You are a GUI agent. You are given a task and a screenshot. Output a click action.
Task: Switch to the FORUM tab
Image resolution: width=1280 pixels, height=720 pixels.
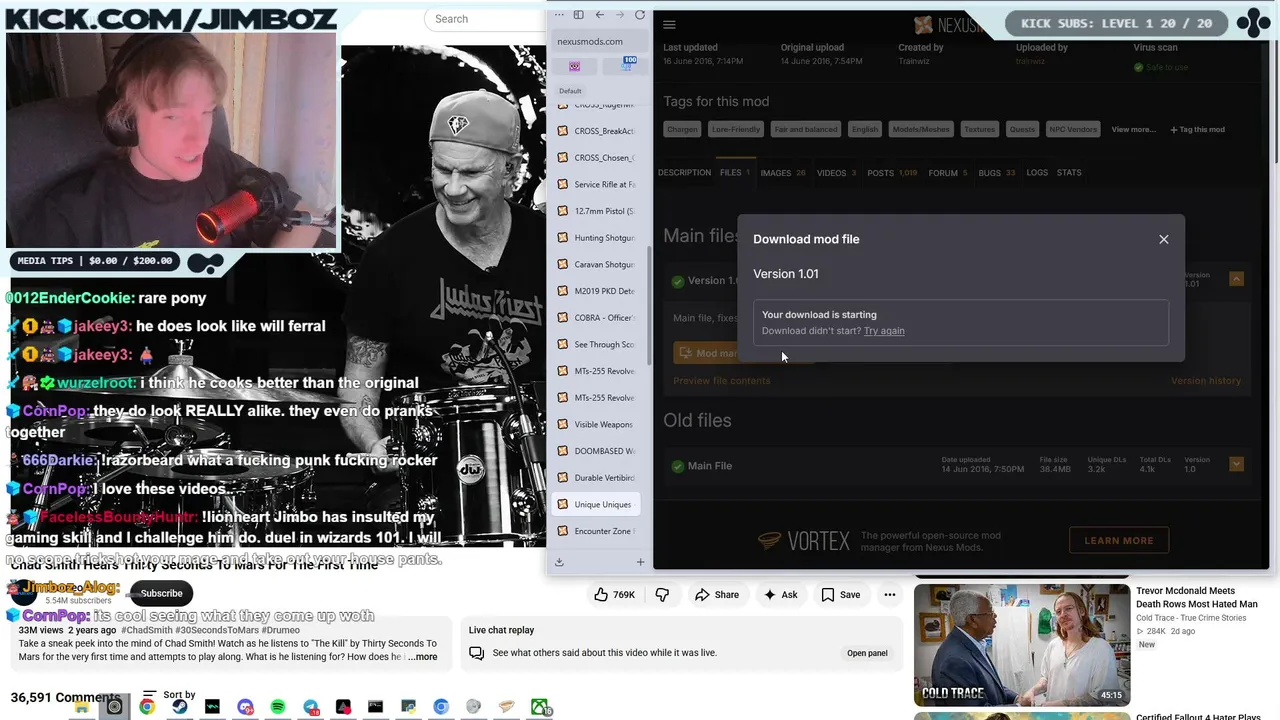point(948,173)
